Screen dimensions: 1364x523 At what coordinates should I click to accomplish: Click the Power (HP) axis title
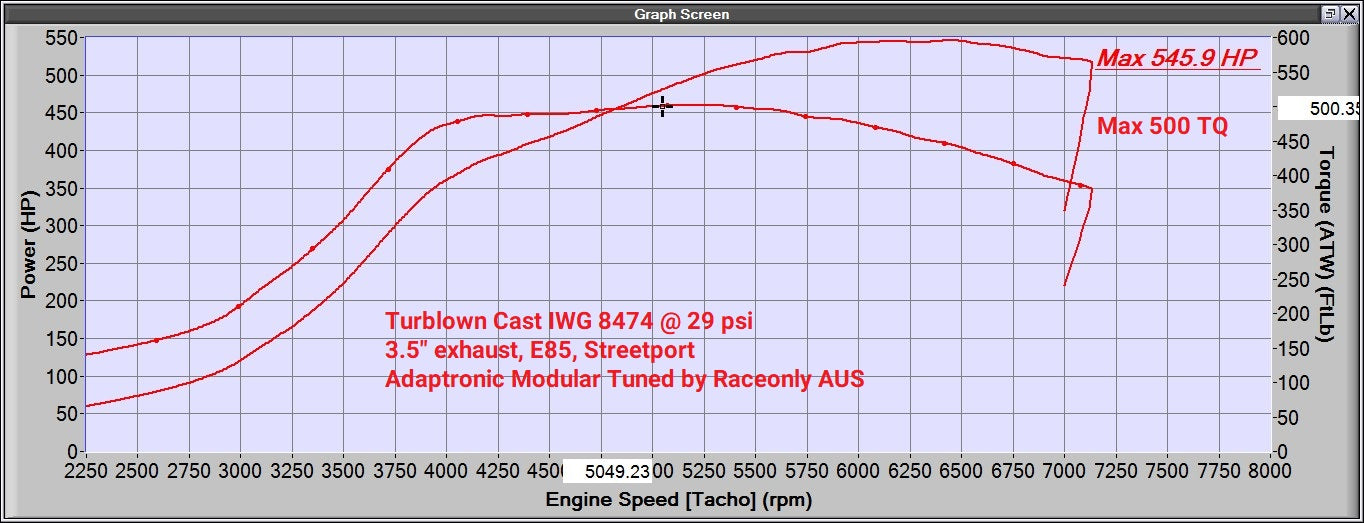[28, 244]
